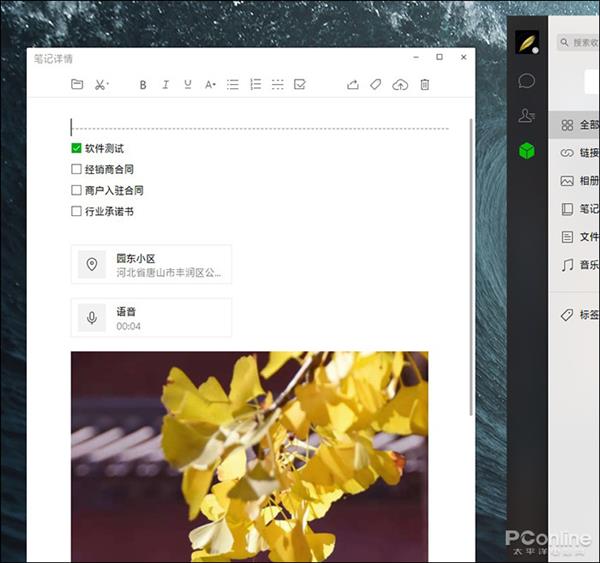Image resolution: width=600 pixels, height=563 pixels.
Task: Maximize the 笔记详情 window
Action: coord(439,57)
